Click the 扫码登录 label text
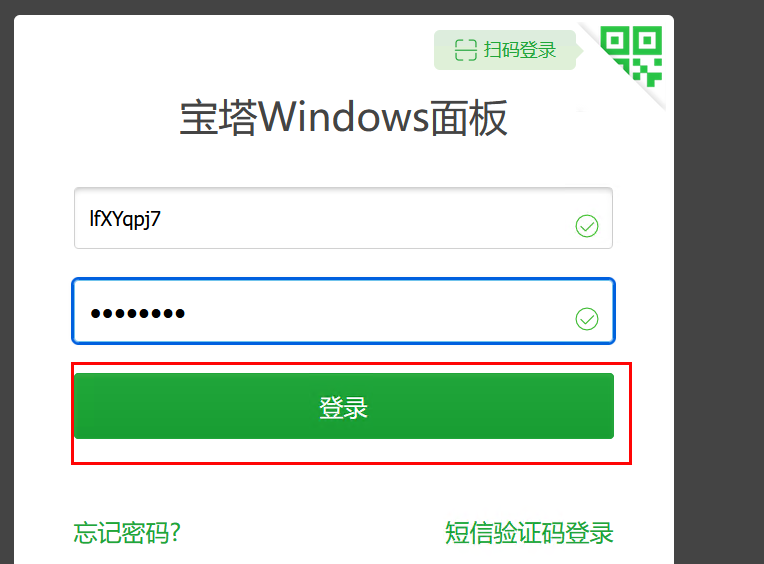This screenshot has height=564, width=764. click(520, 50)
